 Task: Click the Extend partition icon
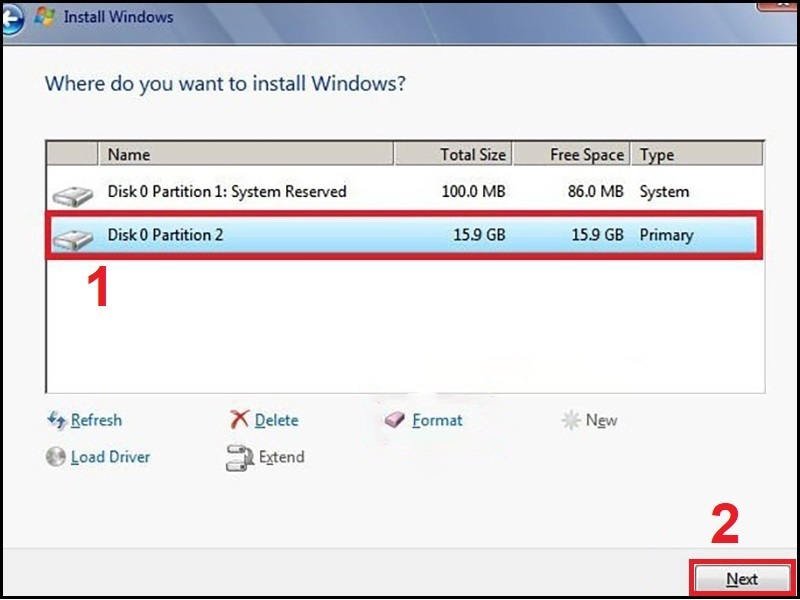[240, 458]
